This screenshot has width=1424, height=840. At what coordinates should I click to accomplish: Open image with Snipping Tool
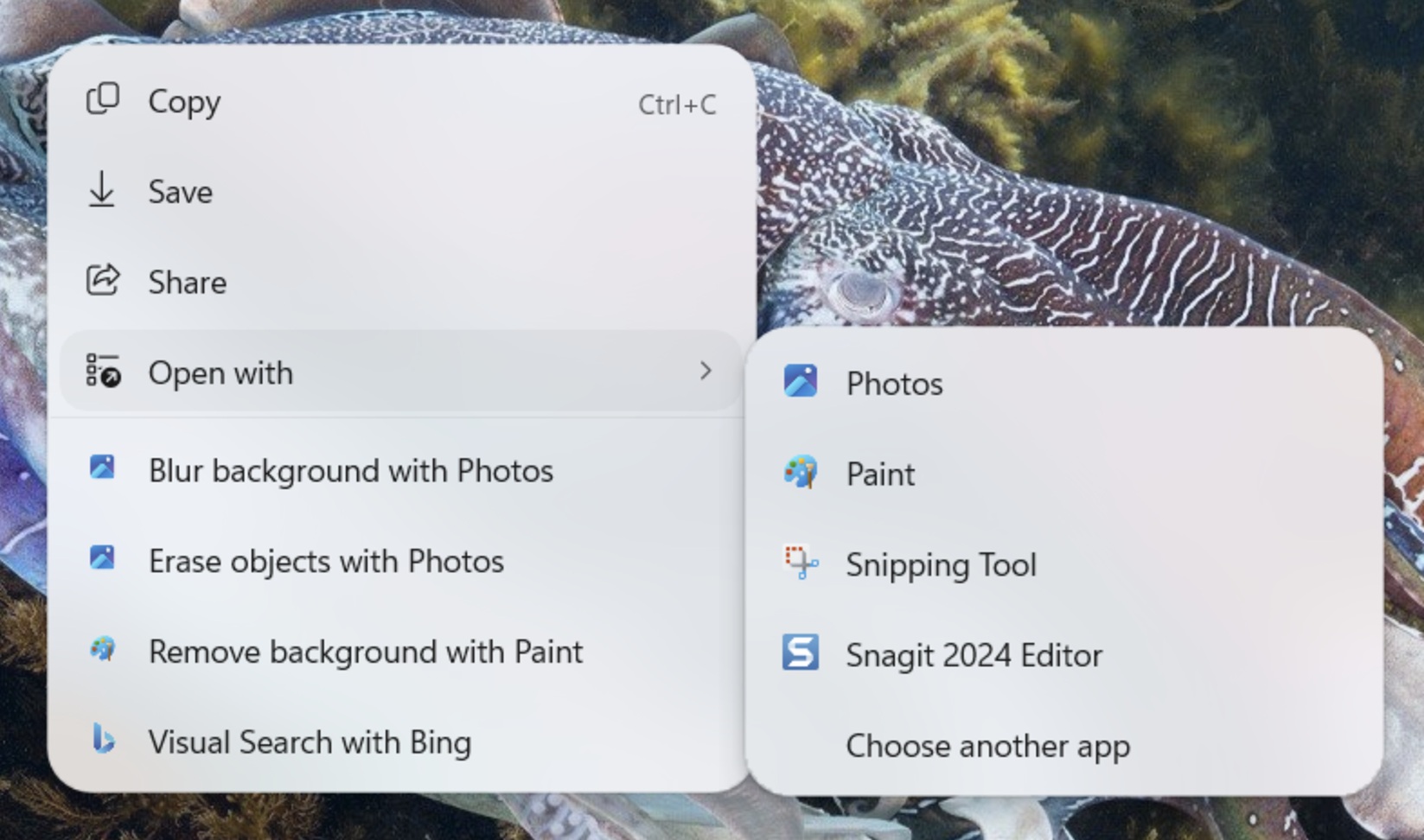tap(1063, 564)
